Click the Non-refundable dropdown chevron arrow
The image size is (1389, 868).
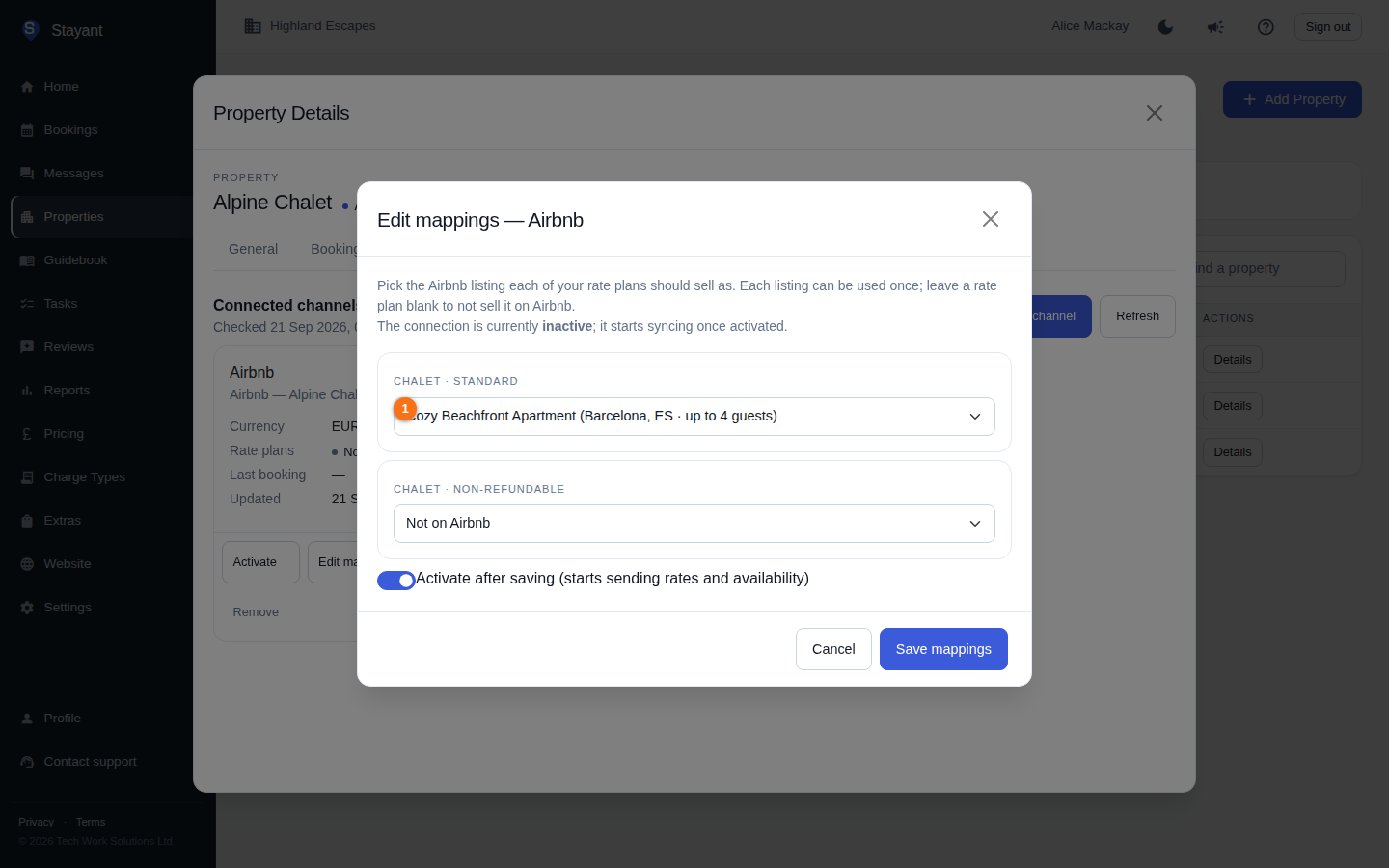(975, 524)
